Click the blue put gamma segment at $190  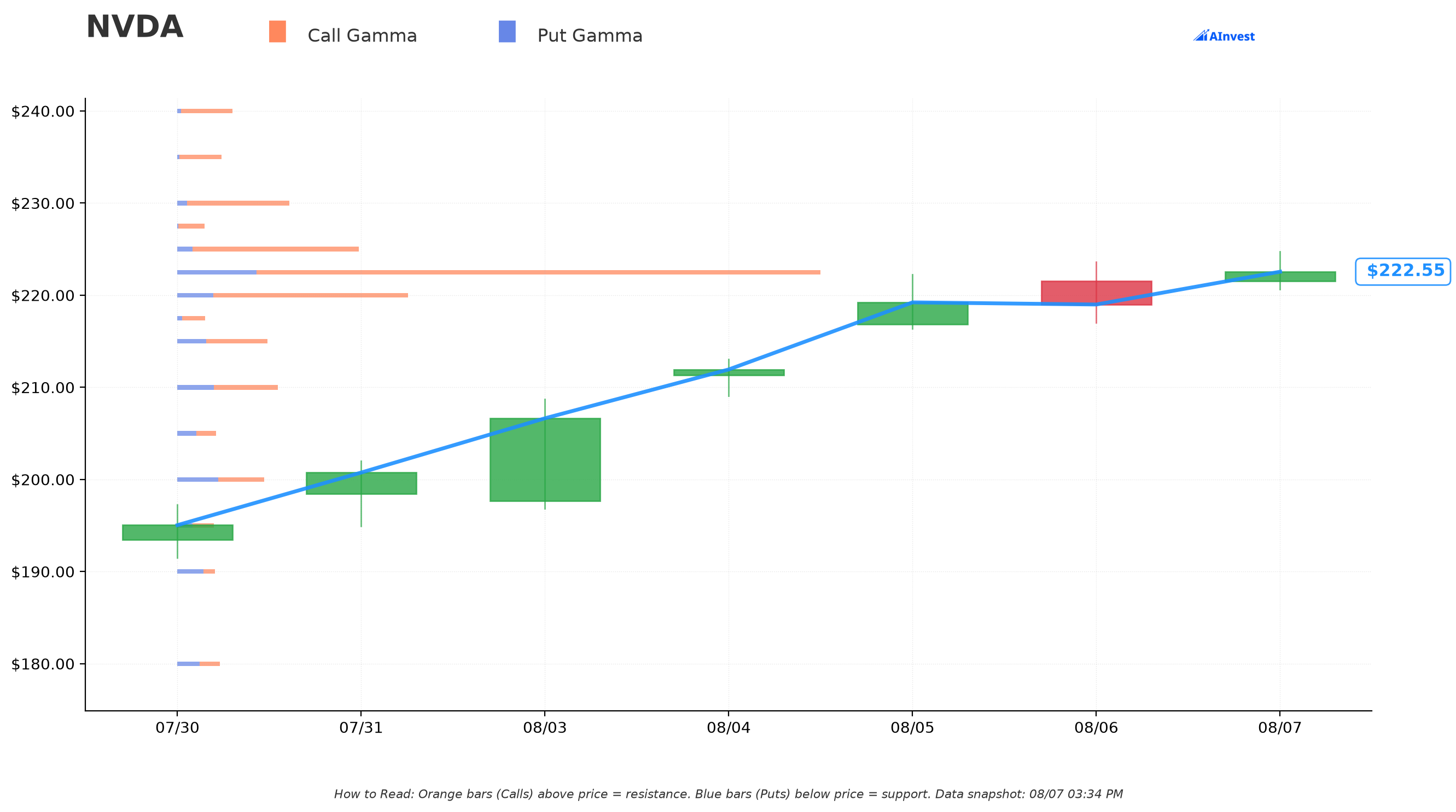pyautogui.click(x=190, y=571)
